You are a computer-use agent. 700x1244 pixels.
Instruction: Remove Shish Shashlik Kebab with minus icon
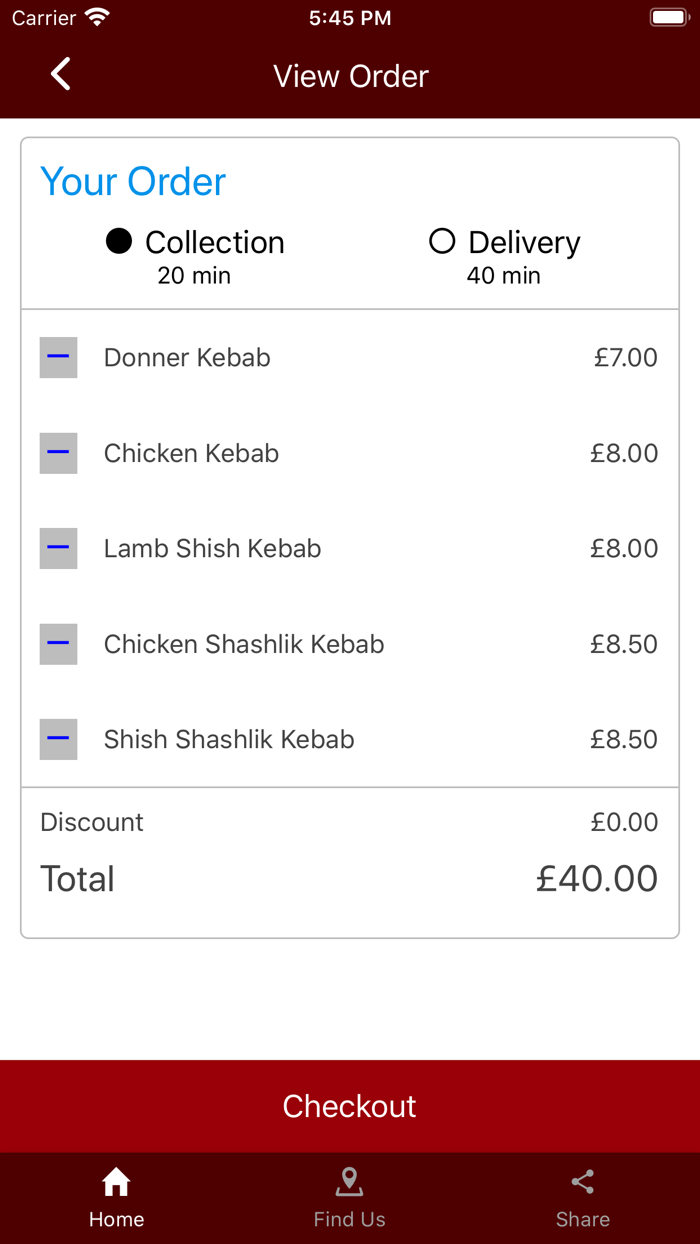[x=58, y=739]
